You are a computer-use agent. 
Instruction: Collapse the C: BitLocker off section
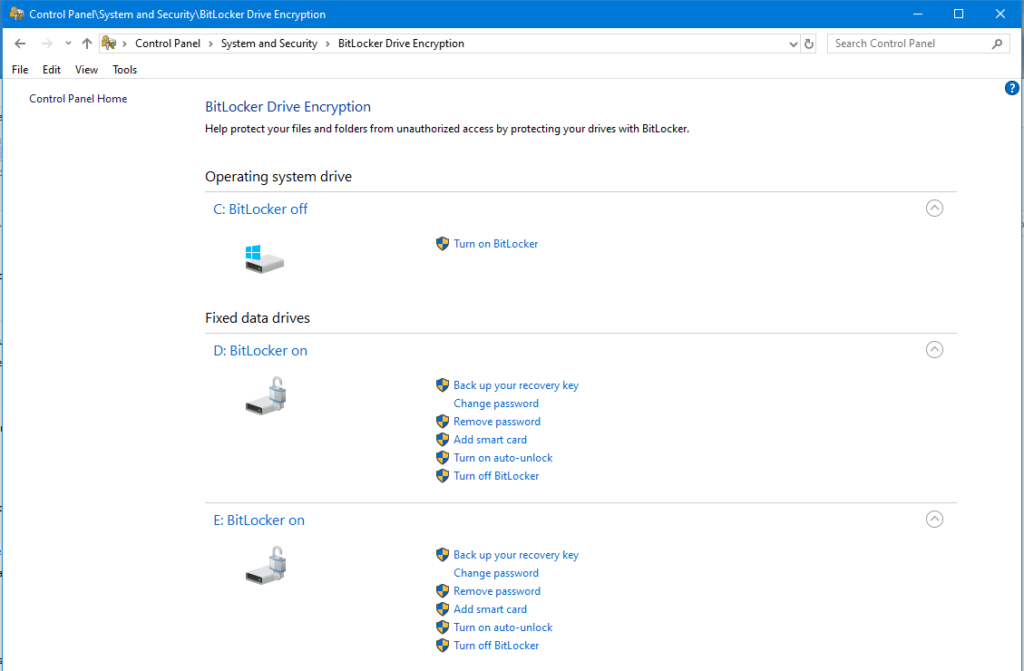(x=934, y=208)
